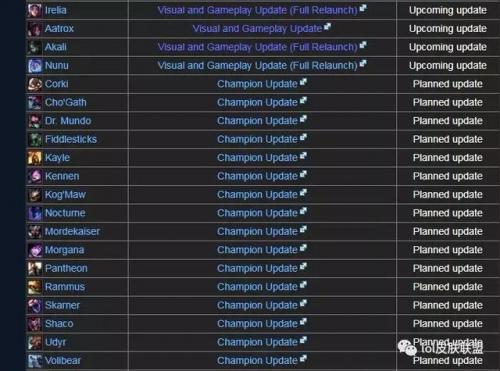
Task: Open the Fiddlesticks champion name link
Action: 71,139
